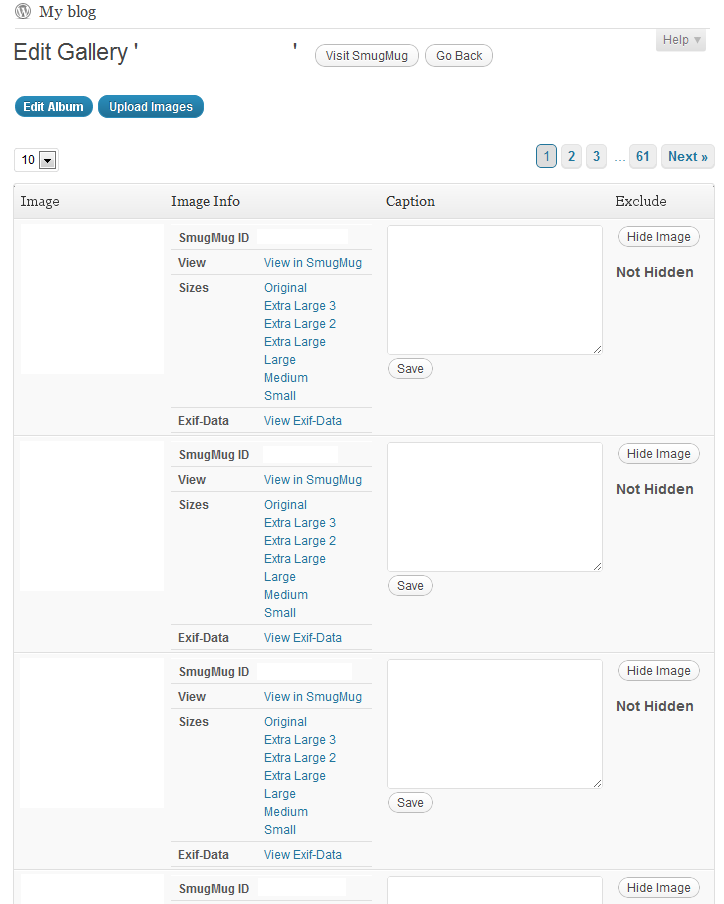This screenshot has height=904, width=724.
Task: Open Original size link in first row
Action: [285, 288]
